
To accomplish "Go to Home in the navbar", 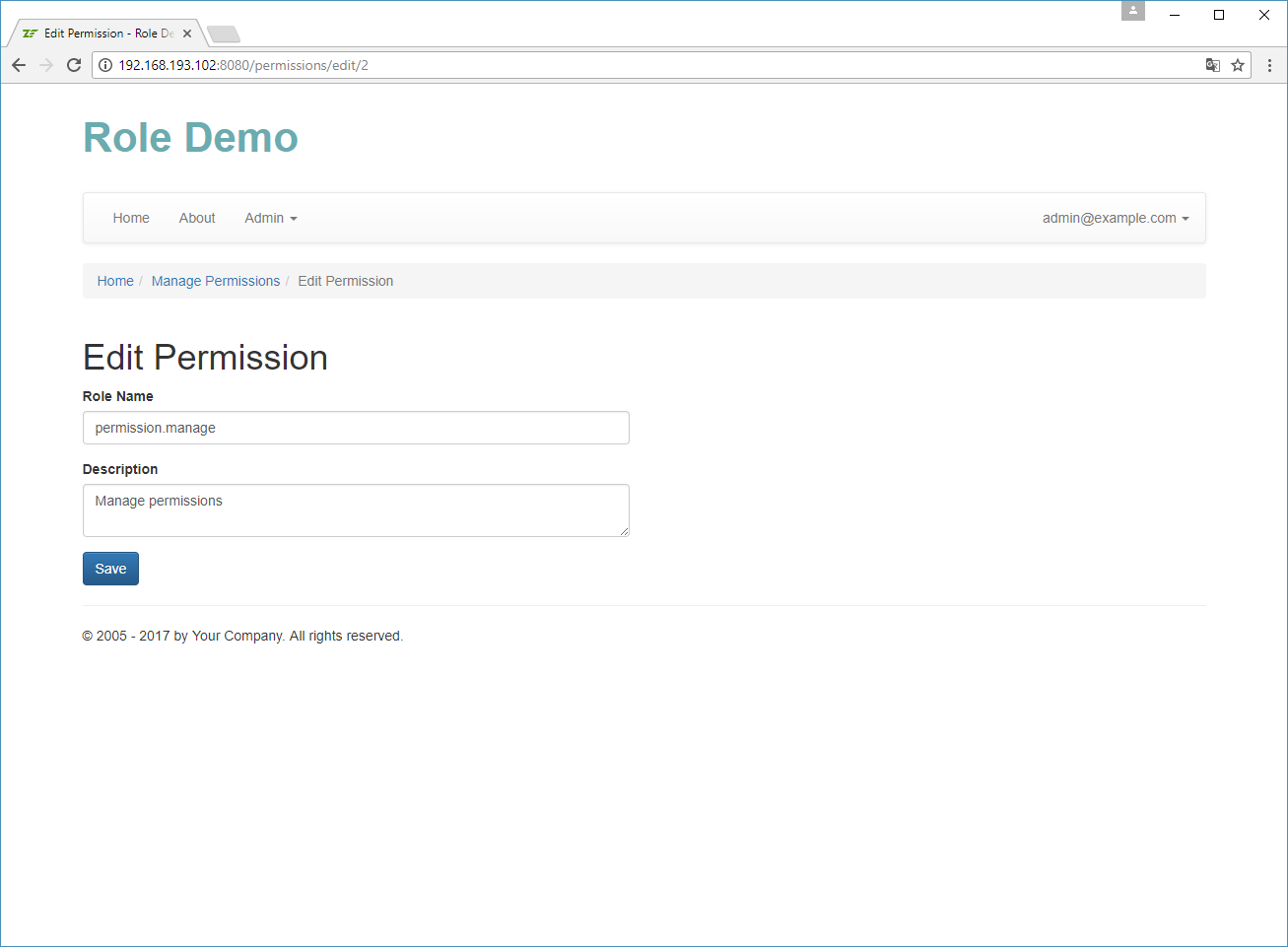I will pyautogui.click(x=131, y=218).
